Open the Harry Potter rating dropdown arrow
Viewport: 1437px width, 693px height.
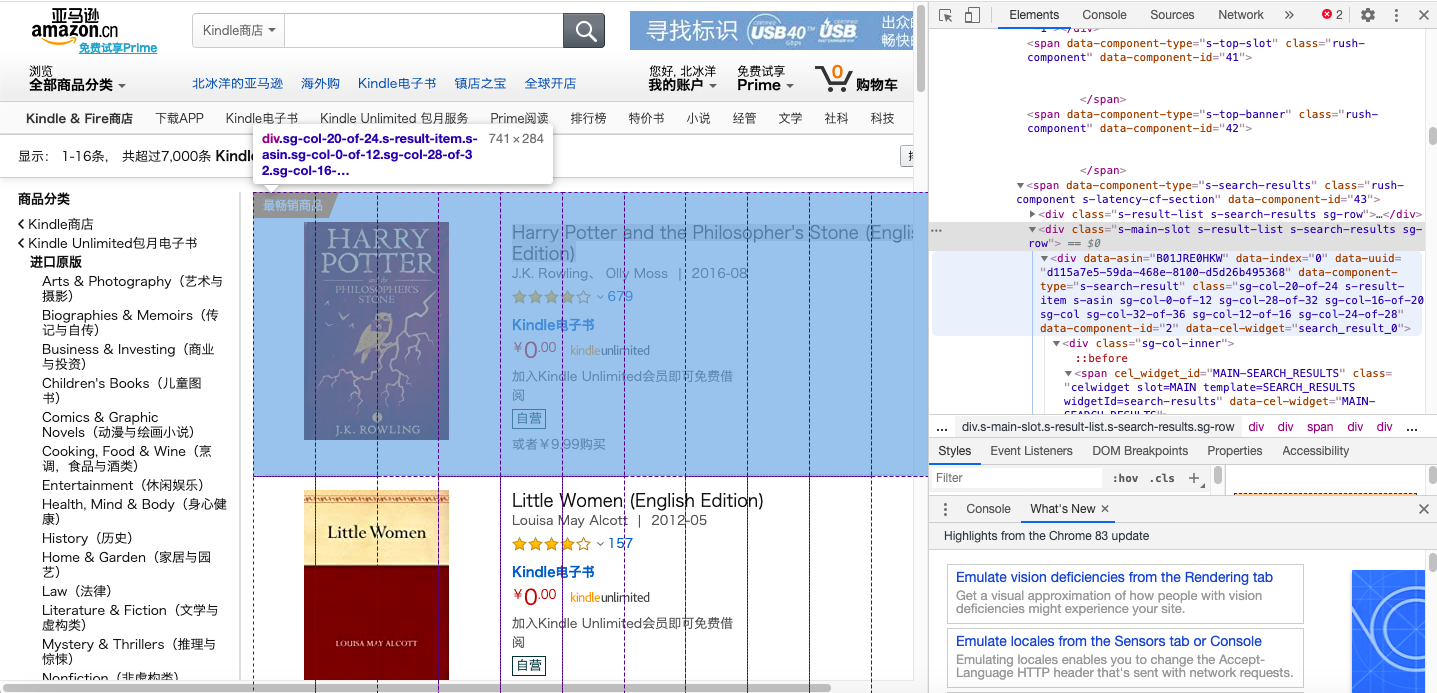pyautogui.click(x=600, y=297)
